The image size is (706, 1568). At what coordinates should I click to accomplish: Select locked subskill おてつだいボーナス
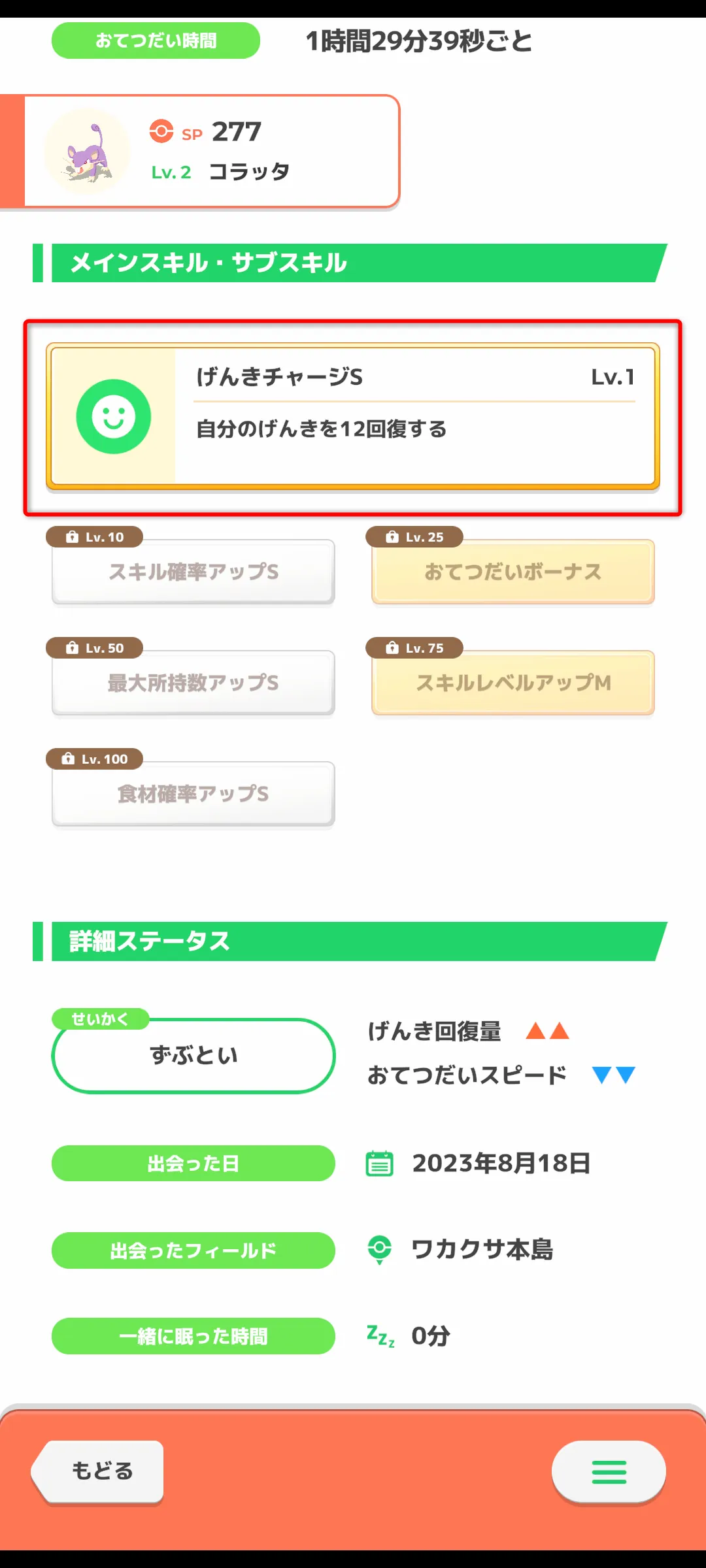point(513,572)
